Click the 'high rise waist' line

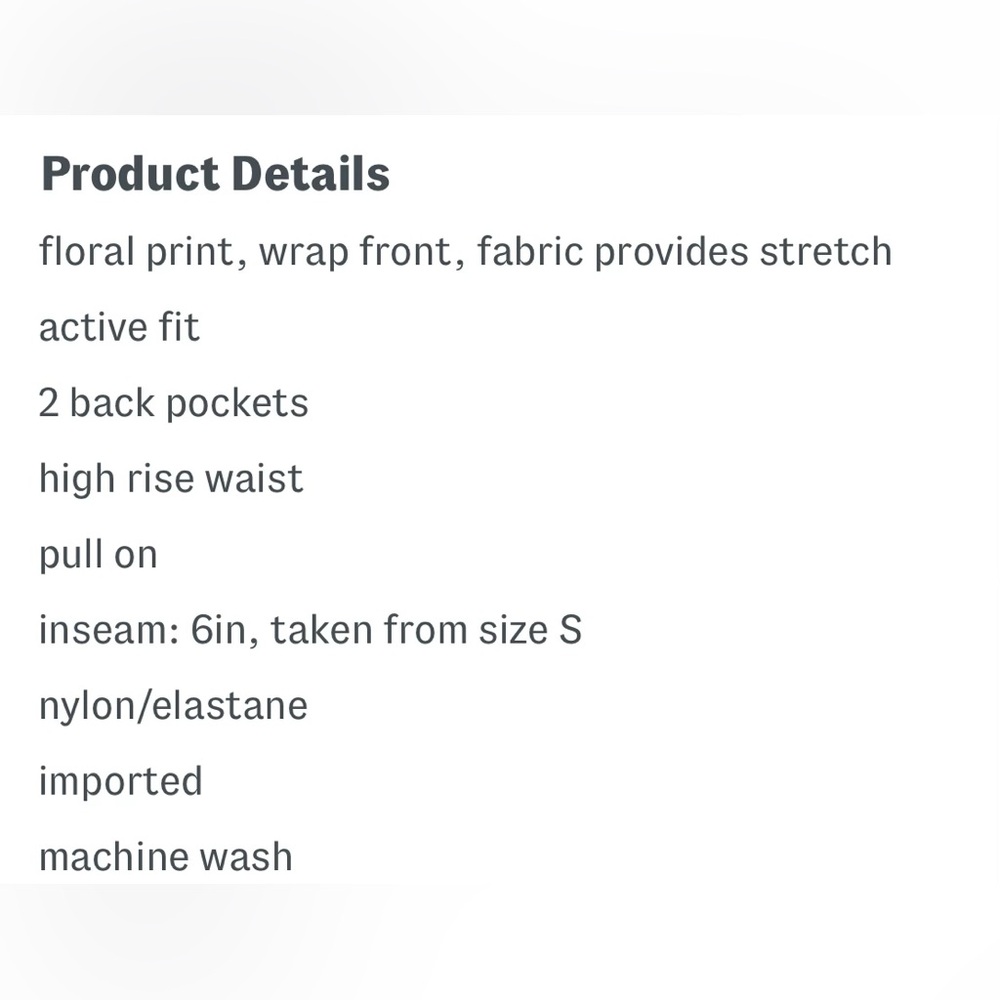[171, 479]
